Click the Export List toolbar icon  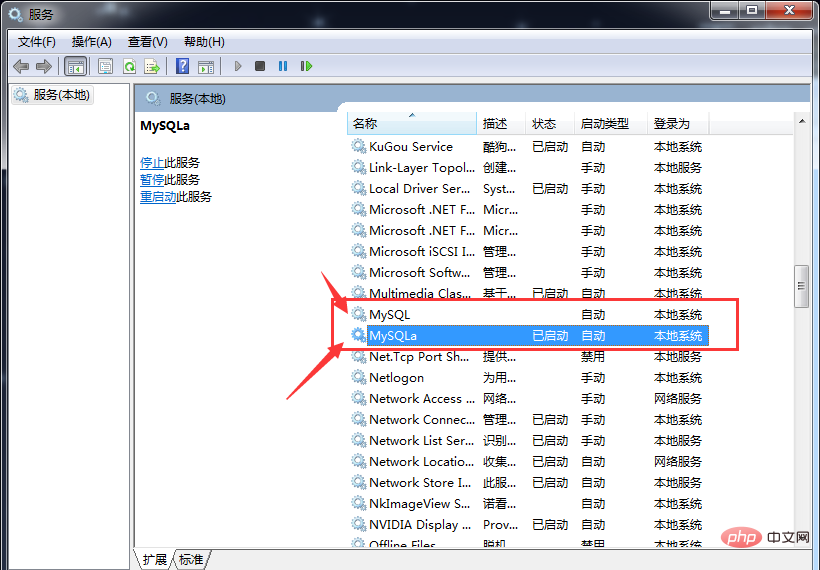click(x=152, y=66)
